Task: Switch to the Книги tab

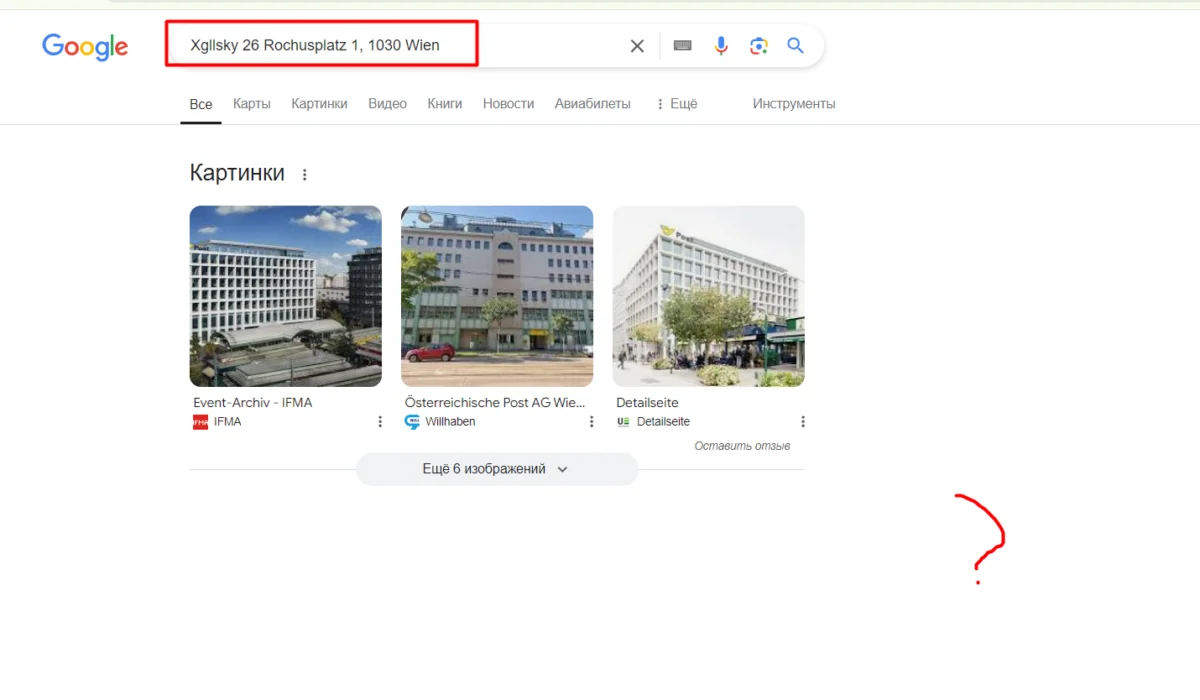Action: coord(445,104)
